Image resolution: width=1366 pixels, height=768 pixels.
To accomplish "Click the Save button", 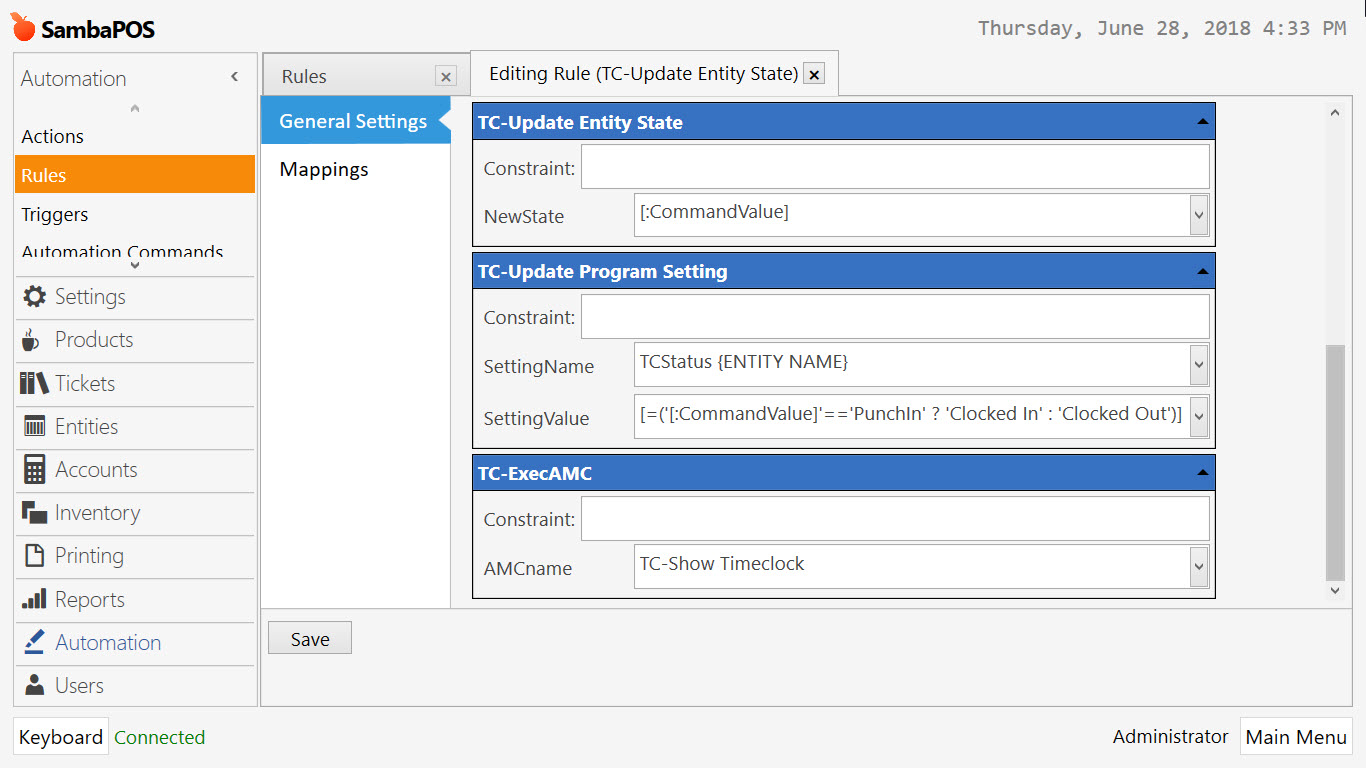I will pos(309,638).
